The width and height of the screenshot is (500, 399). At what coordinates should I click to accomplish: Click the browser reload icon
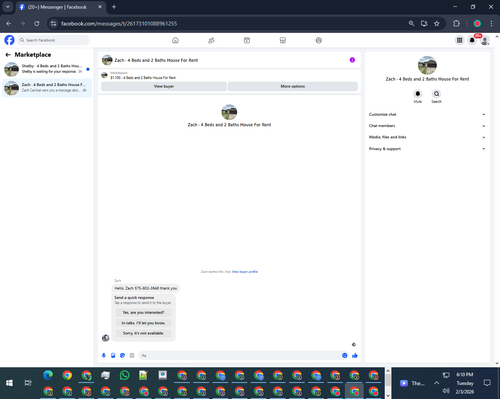37,23
